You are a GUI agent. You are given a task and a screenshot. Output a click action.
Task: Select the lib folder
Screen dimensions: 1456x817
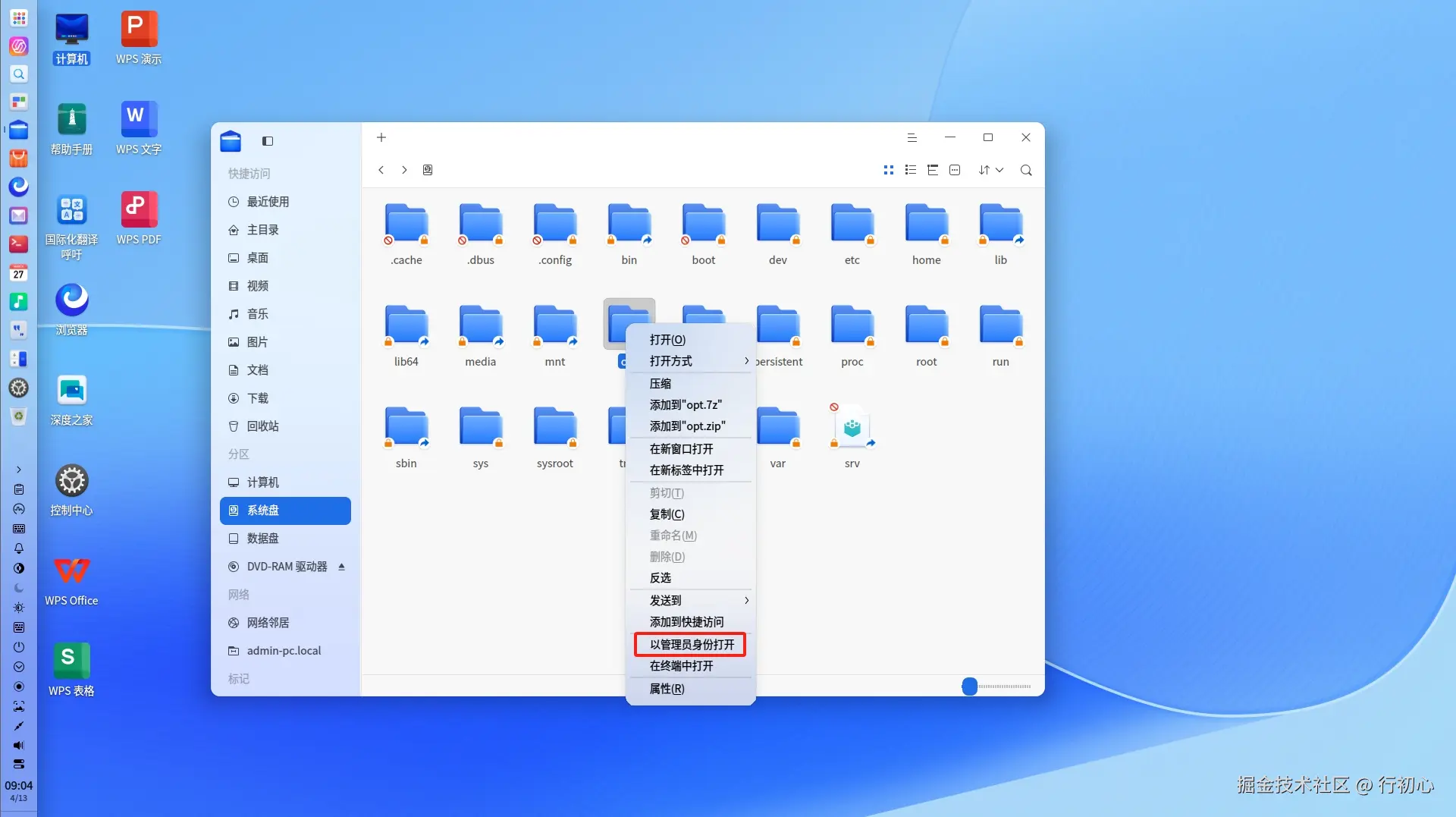click(1001, 226)
